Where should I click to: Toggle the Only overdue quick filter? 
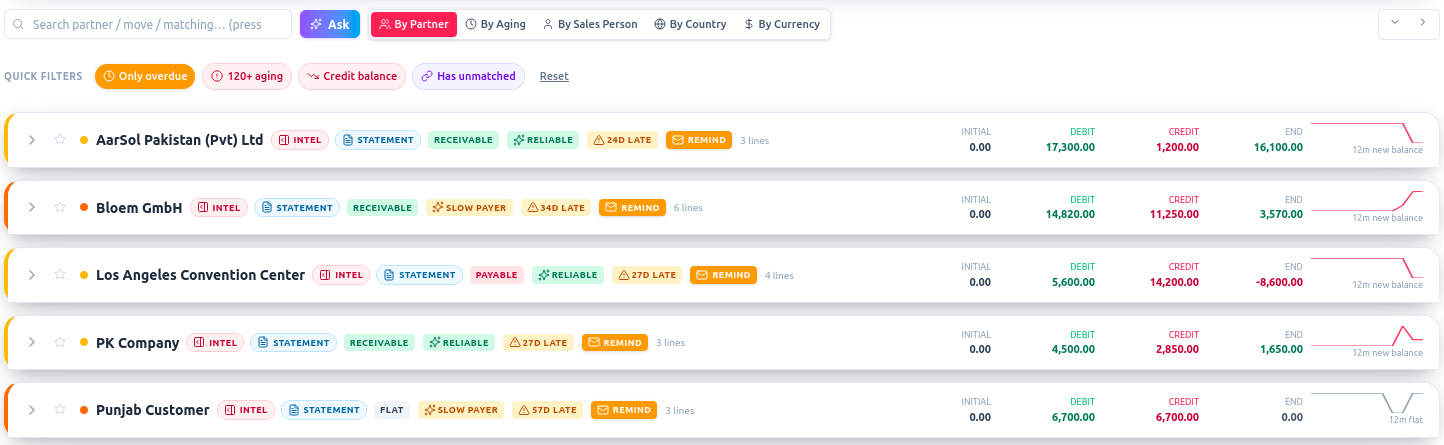click(144, 76)
